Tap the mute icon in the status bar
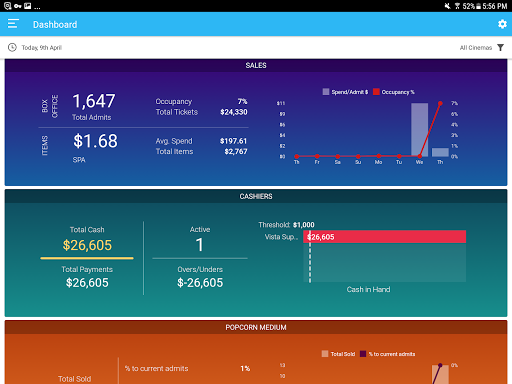This screenshot has width=512, height=384. [x=447, y=6]
